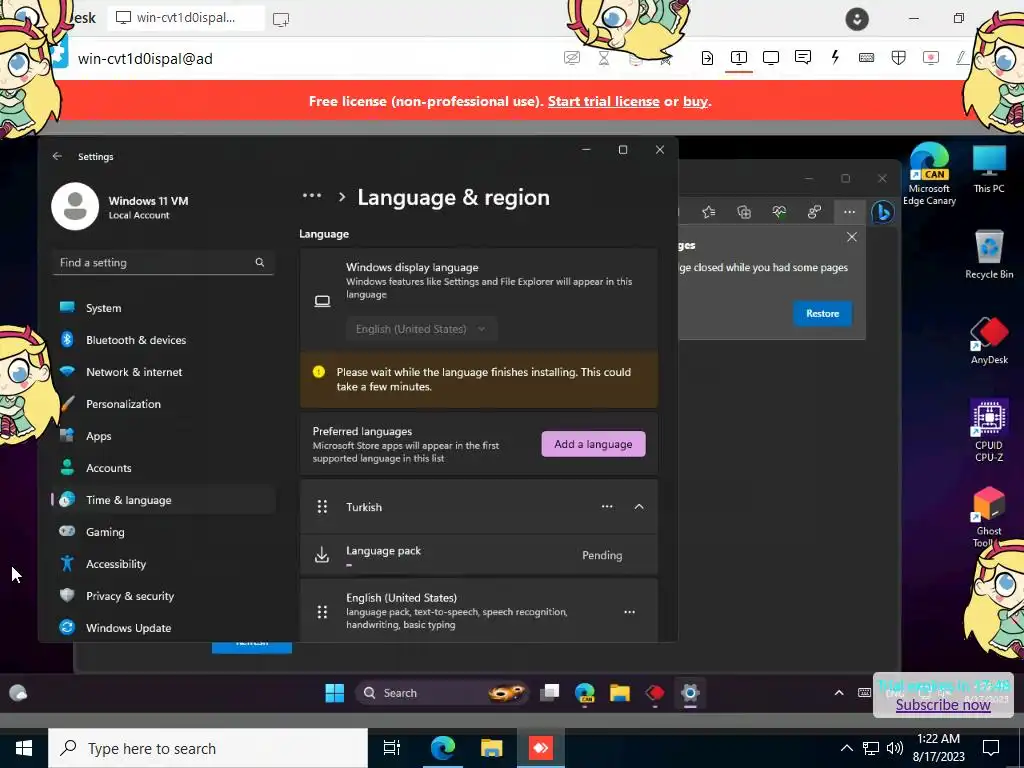
Task: Open new AnyDesk session tab
Action: pyautogui.click(x=281, y=19)
